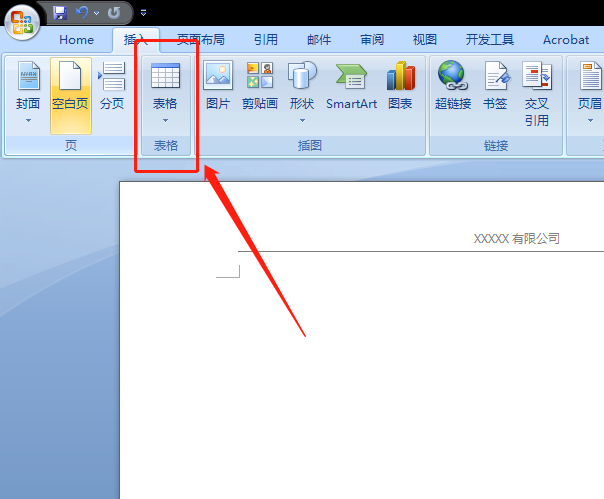Insert a cross-reference (交叉引用)

[537, 94]
